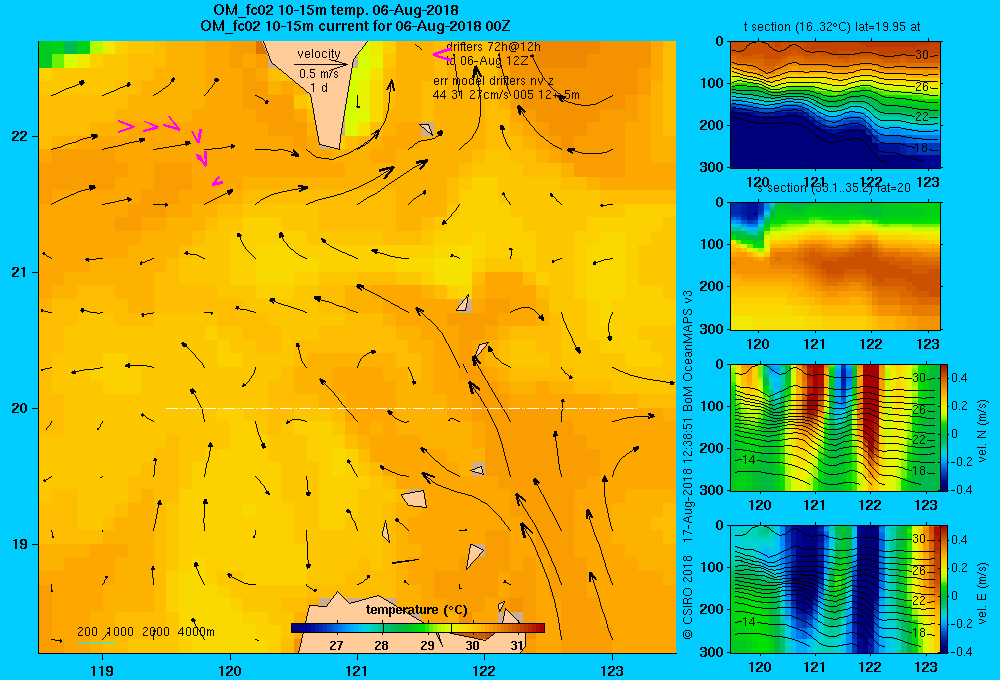This screenshot has height=680, width=1000.
Task: Click the vel. N colorbar strip
Action: point(945,427)
